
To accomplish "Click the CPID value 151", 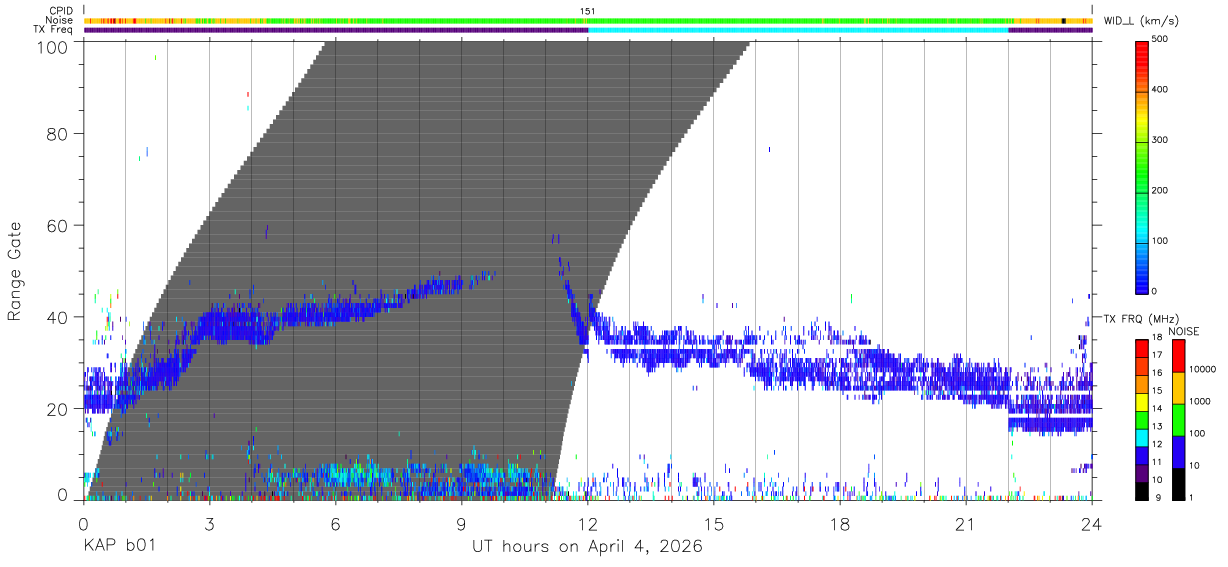I will coord(587,11).
